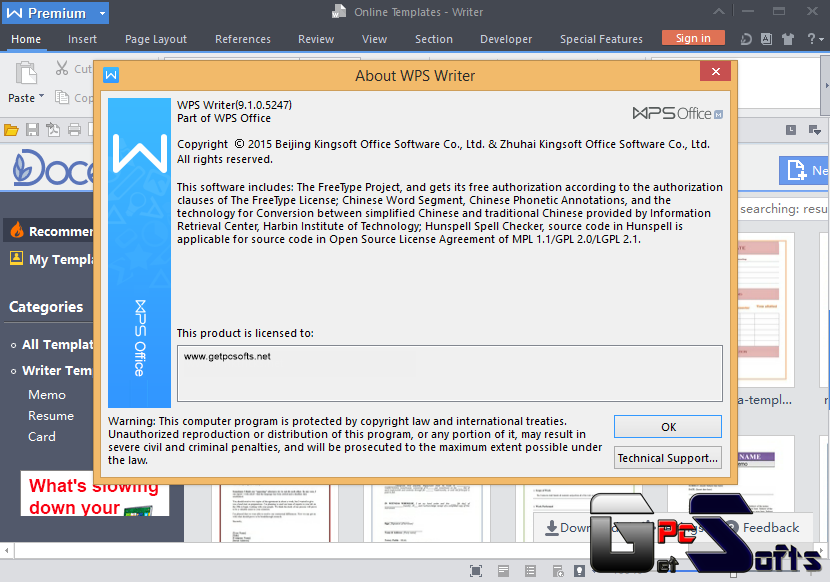Switch to the References tab

pyautogui.click(x=242, y=39)
